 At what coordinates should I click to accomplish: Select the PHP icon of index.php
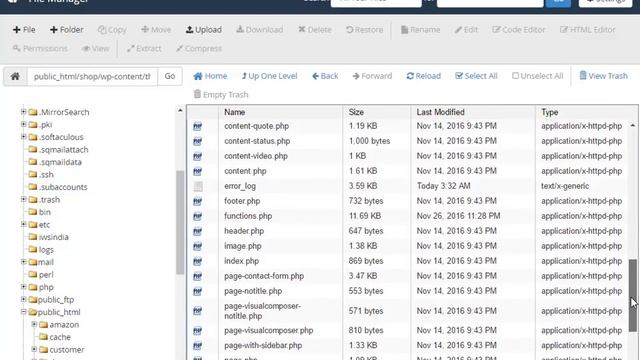198,262
